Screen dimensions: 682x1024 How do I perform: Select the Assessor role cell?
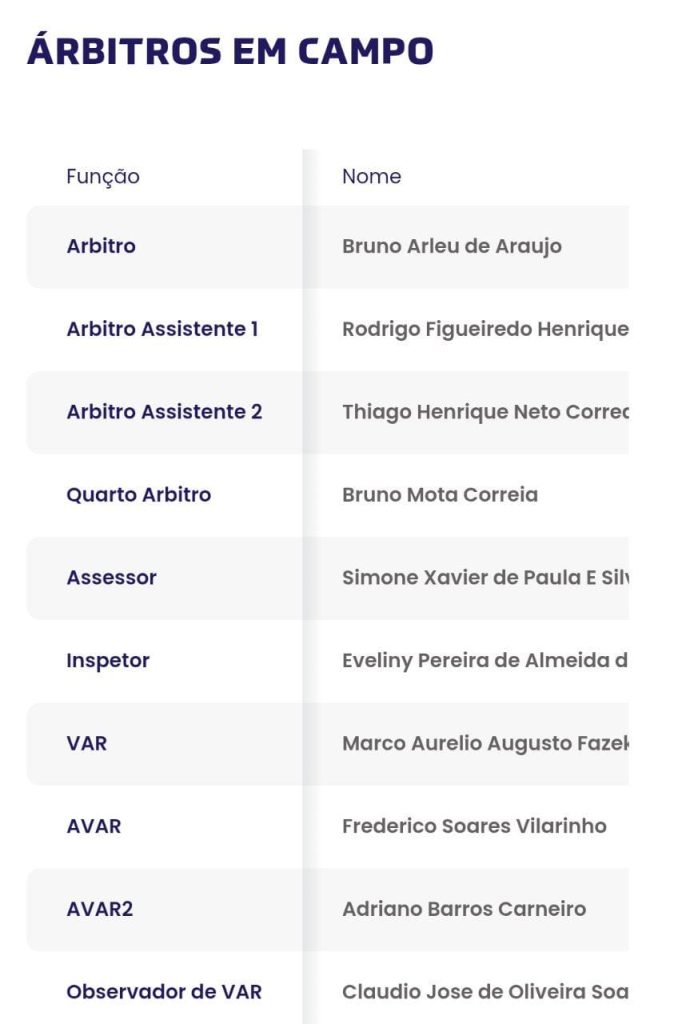coord(112,578)
